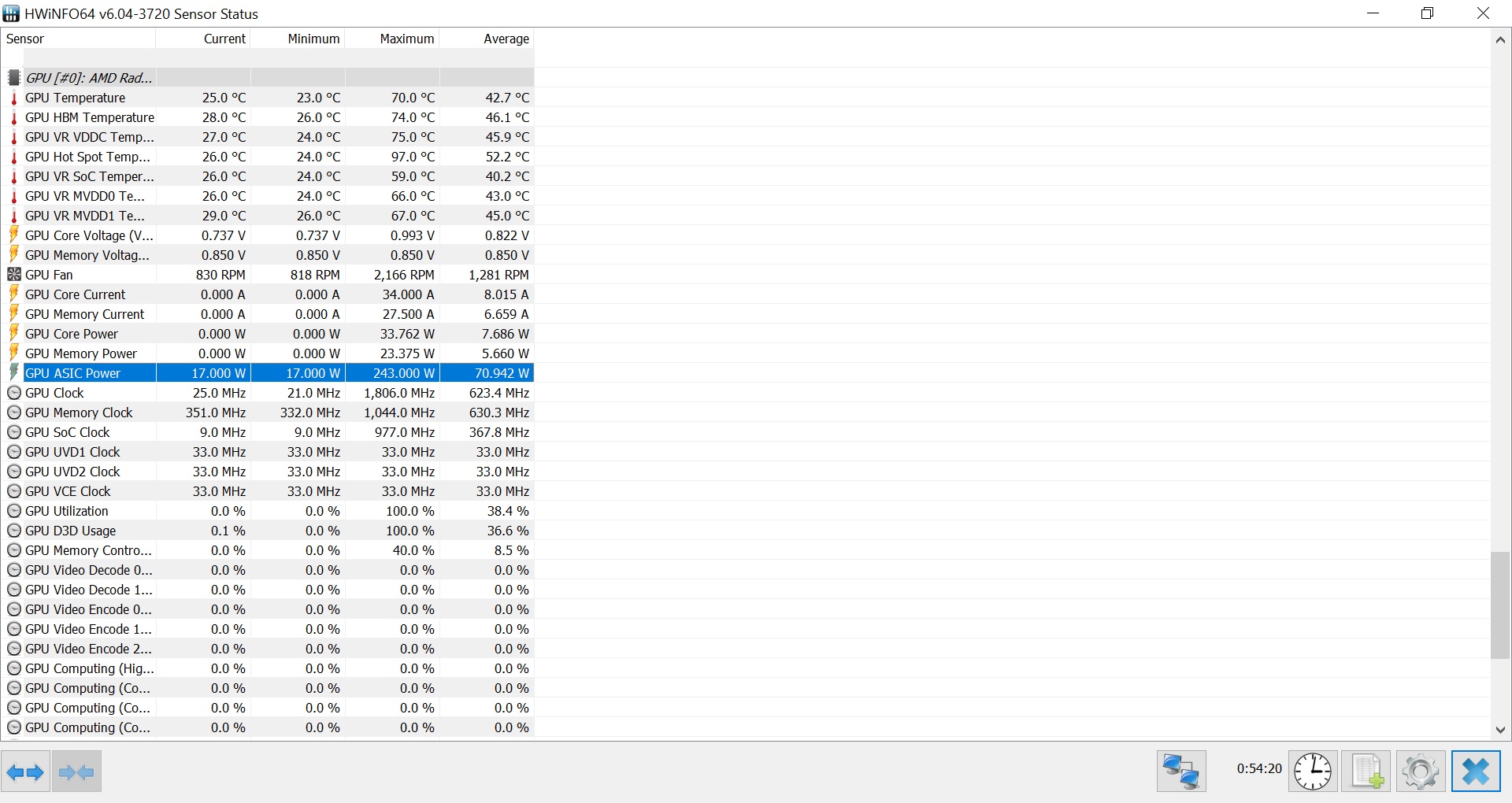Select the GPU ASIC Power label

(x=72, y=373)
